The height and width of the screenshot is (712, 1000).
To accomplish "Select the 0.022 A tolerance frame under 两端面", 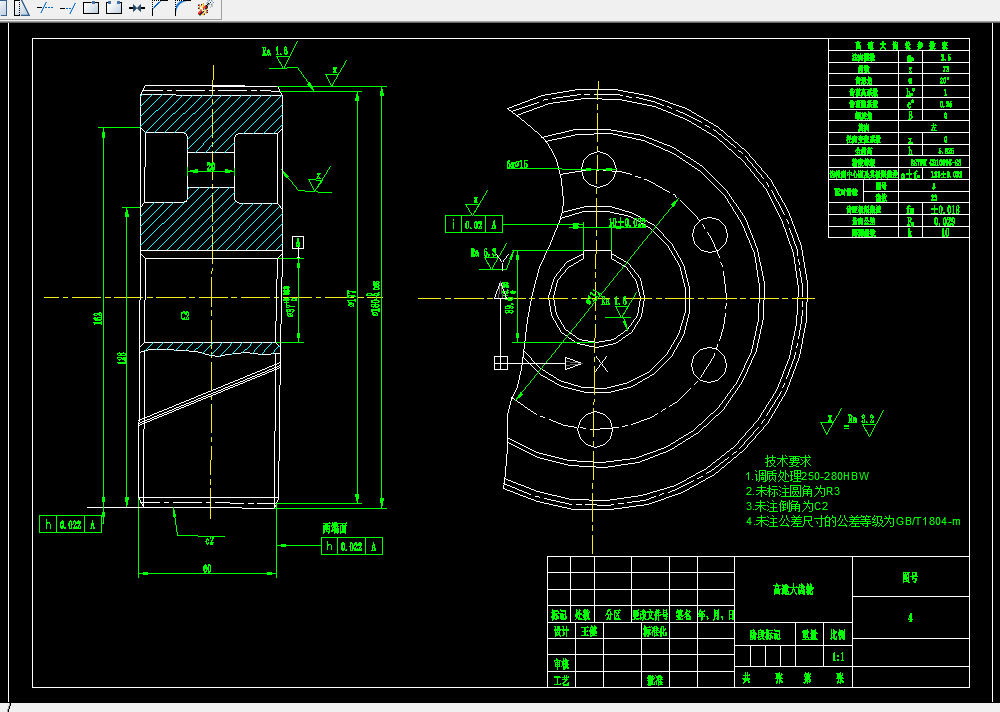I will pyautogui.click(x=351, y=546).
